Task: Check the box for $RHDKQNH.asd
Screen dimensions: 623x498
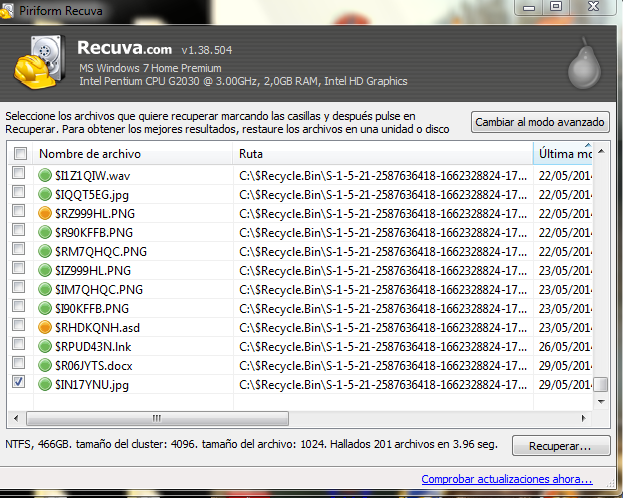Action: click(x=18, y=325)
